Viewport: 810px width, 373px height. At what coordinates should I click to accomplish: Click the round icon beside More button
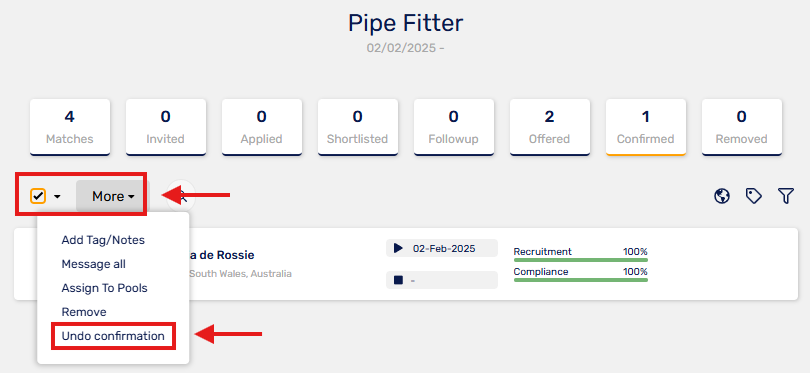coord(181,196)
